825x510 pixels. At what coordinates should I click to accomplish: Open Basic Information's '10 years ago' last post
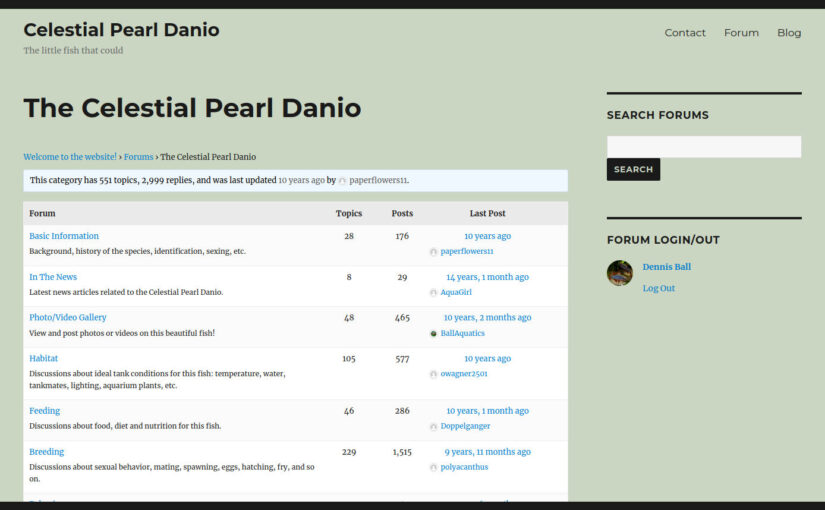pyautogui.click(x=487, y=236)
